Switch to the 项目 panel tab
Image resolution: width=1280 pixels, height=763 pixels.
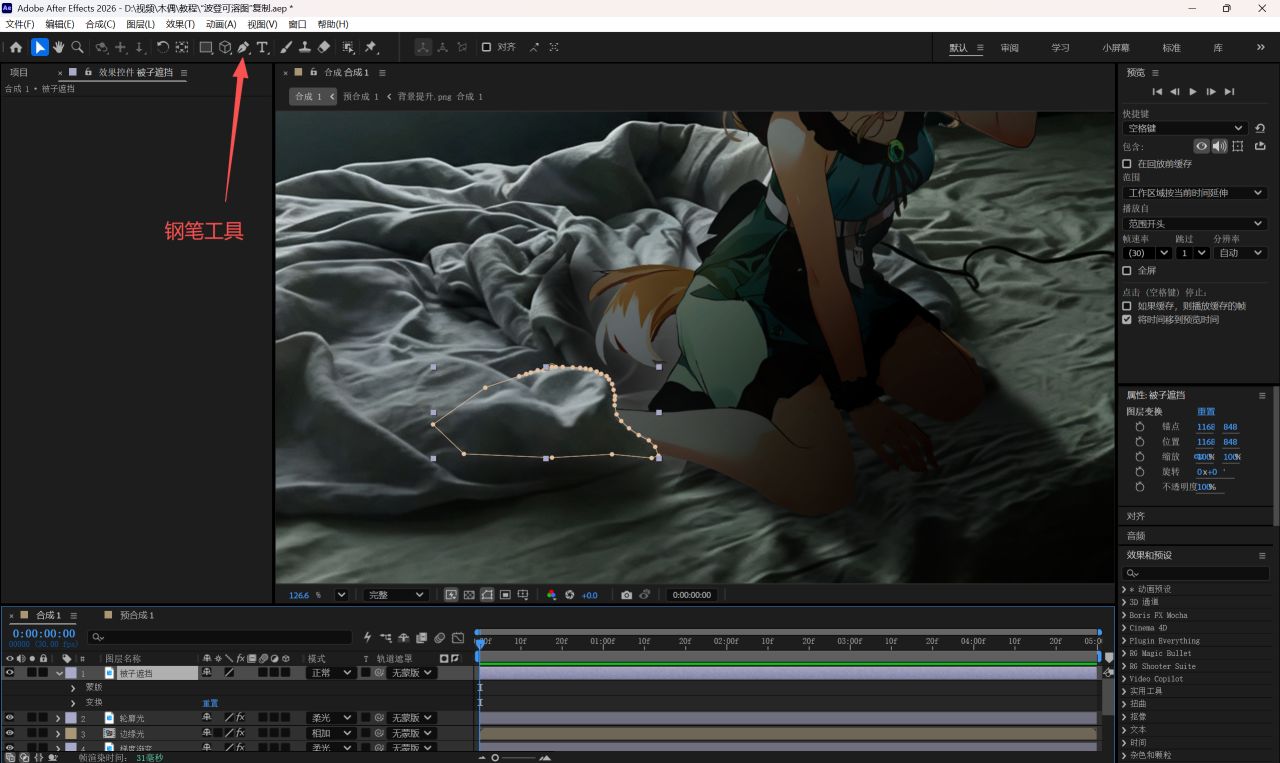point(20,73)
